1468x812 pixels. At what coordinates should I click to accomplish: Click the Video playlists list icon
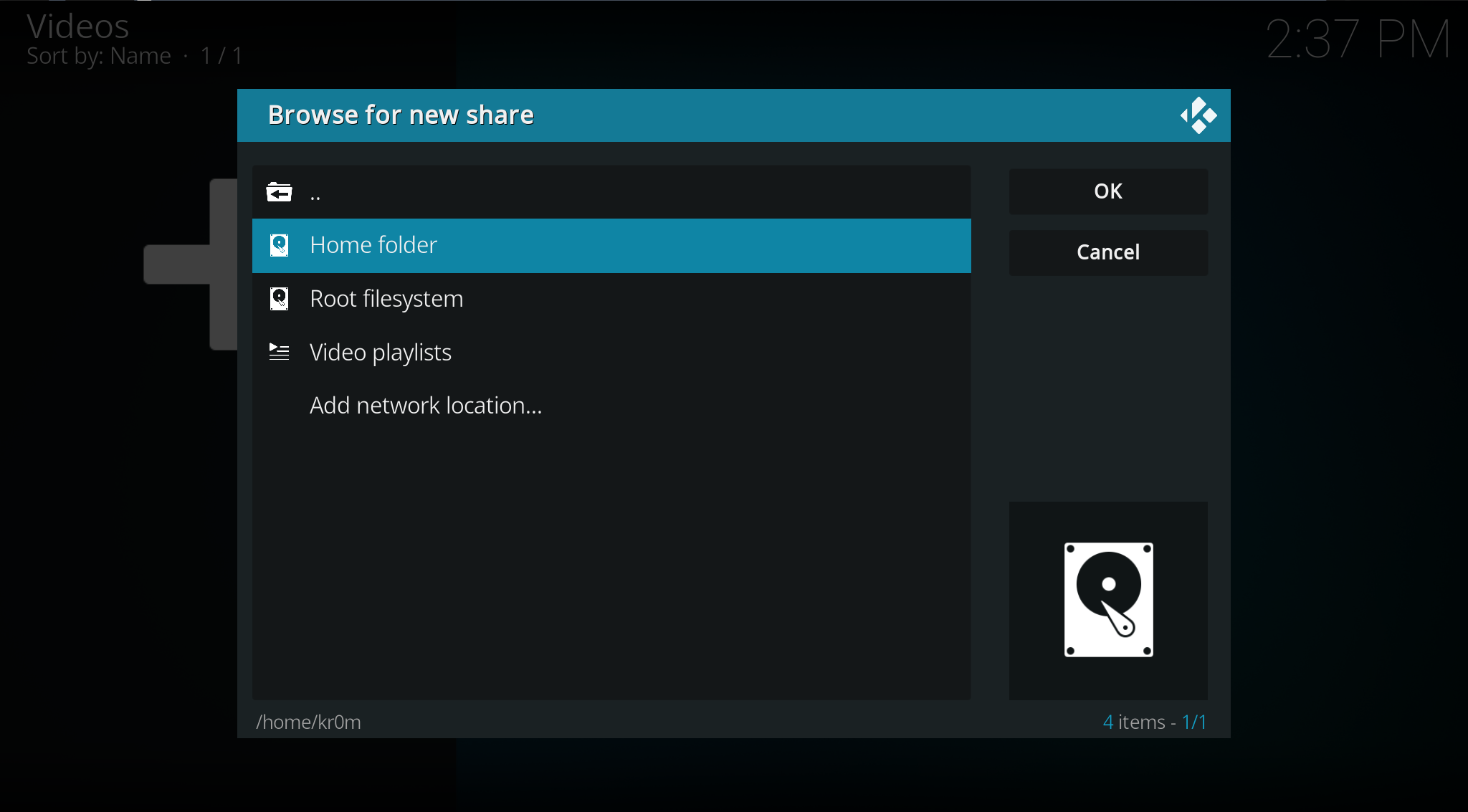click(x=279, y=352)
